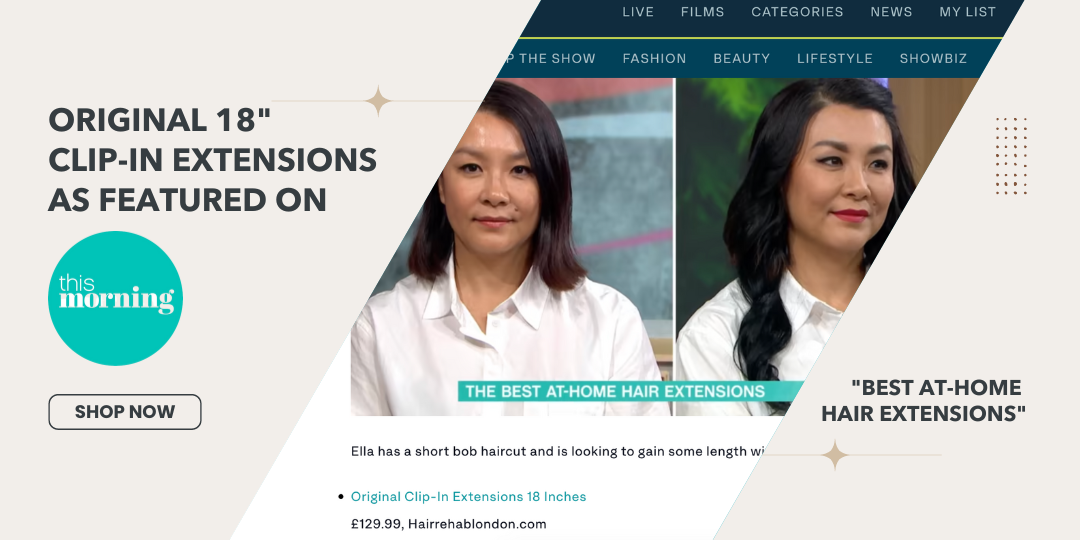Go to the NEWS section
Screen dimensions: 1080x540
pos(891,12)
